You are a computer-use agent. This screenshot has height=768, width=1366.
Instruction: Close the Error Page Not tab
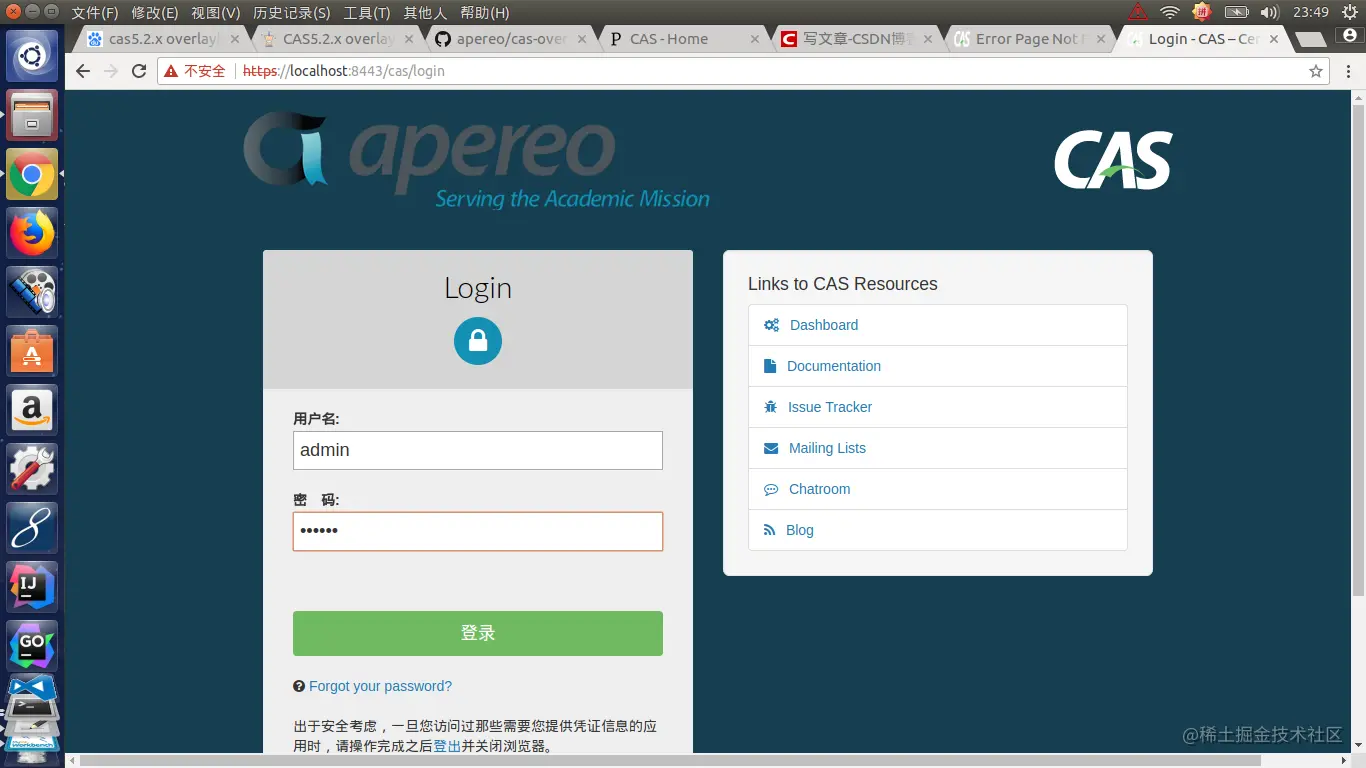[x=1100, y=39]
